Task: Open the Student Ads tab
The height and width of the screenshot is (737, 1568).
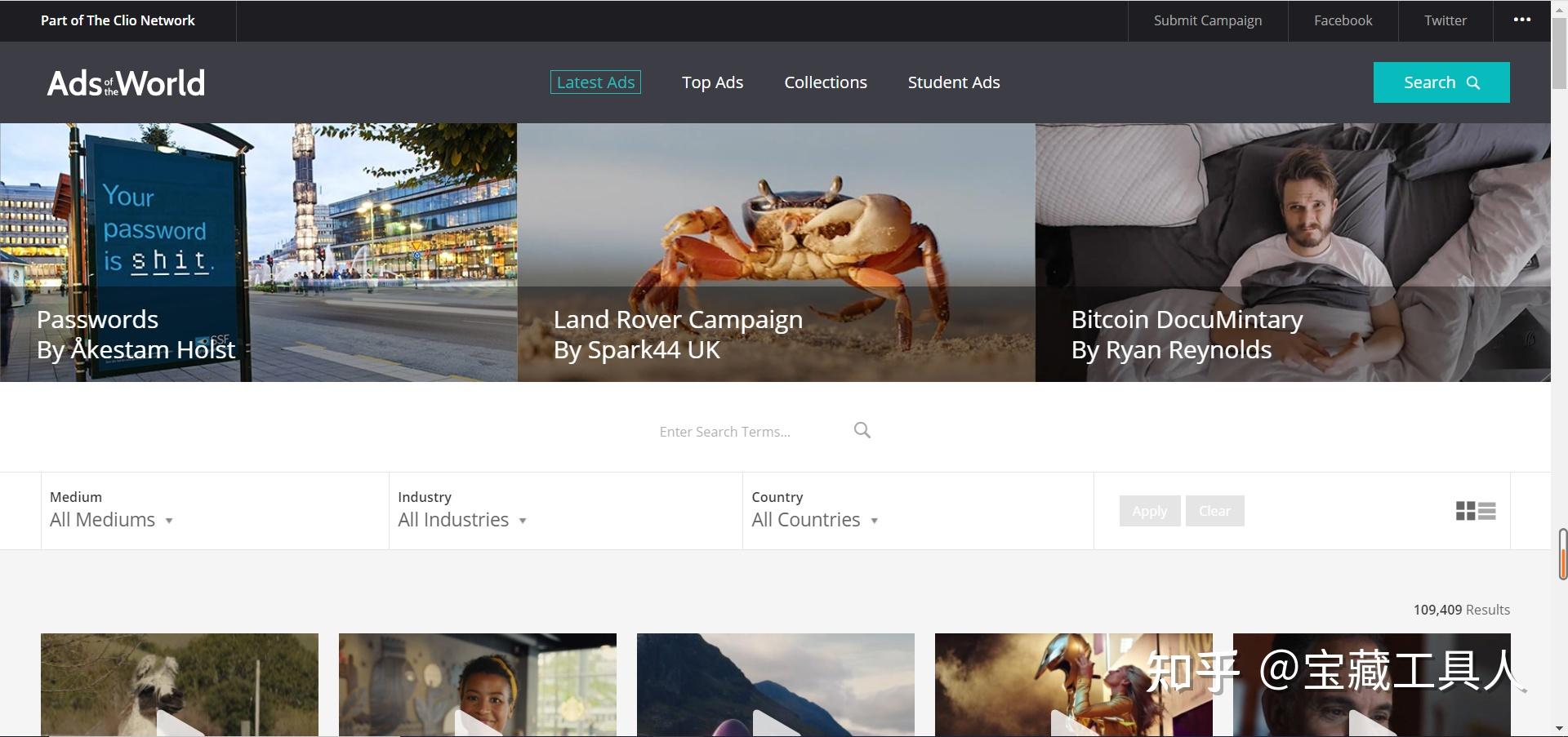Action: click(x=954, y=82)
